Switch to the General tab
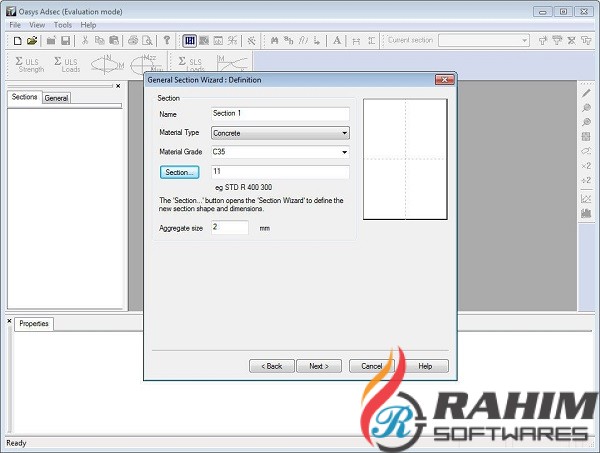Image resolution: width=600 pixels, height=453 pixels. 56,98
